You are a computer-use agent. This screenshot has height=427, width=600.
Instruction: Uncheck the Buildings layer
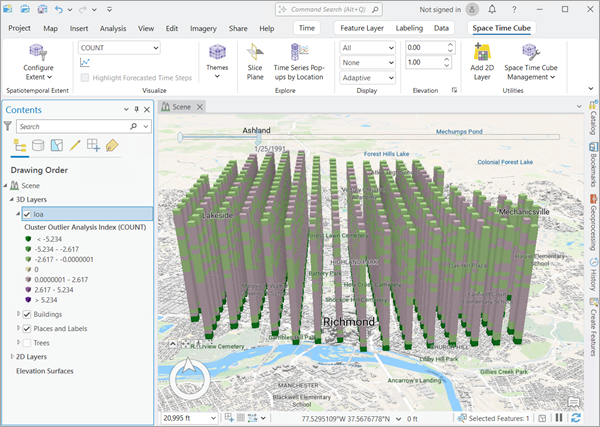pos(27,314)
